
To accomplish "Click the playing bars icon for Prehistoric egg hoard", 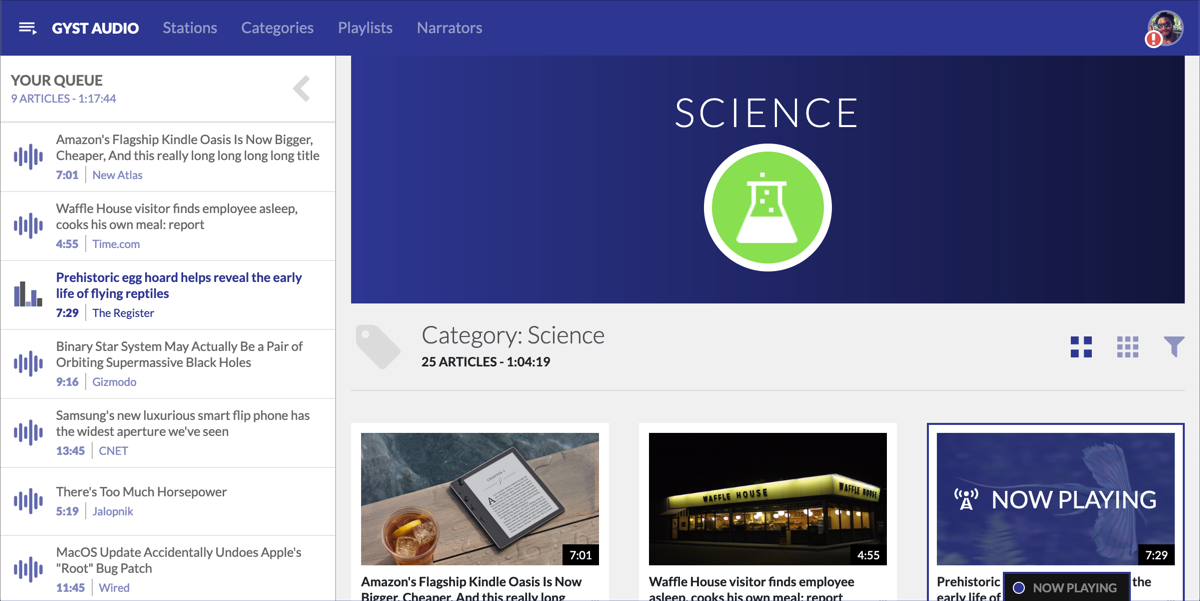I will click(28, 294).
